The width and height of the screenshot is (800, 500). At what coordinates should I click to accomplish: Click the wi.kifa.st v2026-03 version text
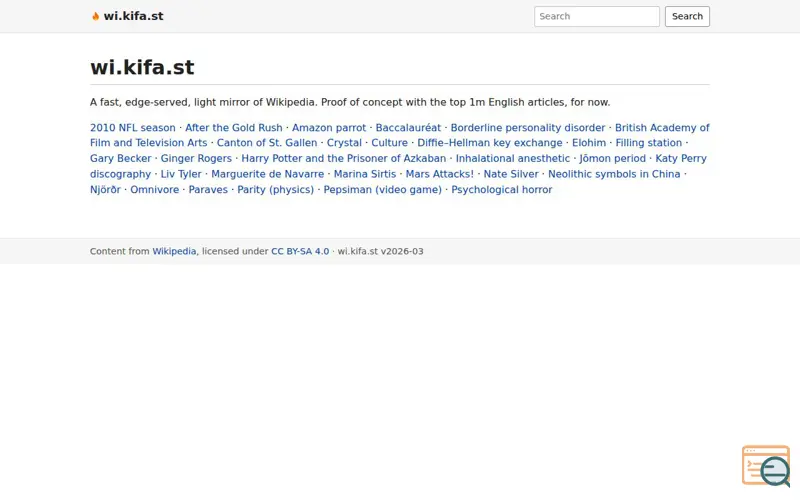pyautogui.click(x=381, y=252)
